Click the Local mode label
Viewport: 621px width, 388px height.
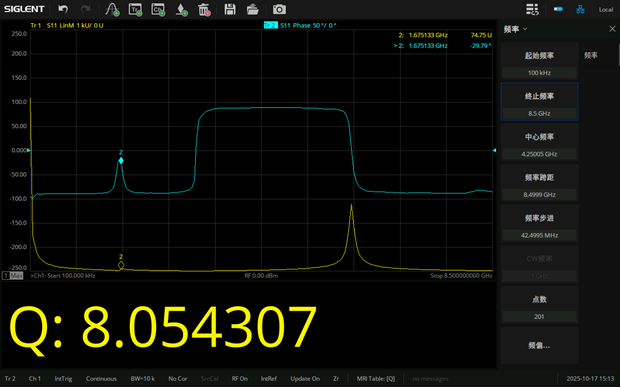point(606,10)
